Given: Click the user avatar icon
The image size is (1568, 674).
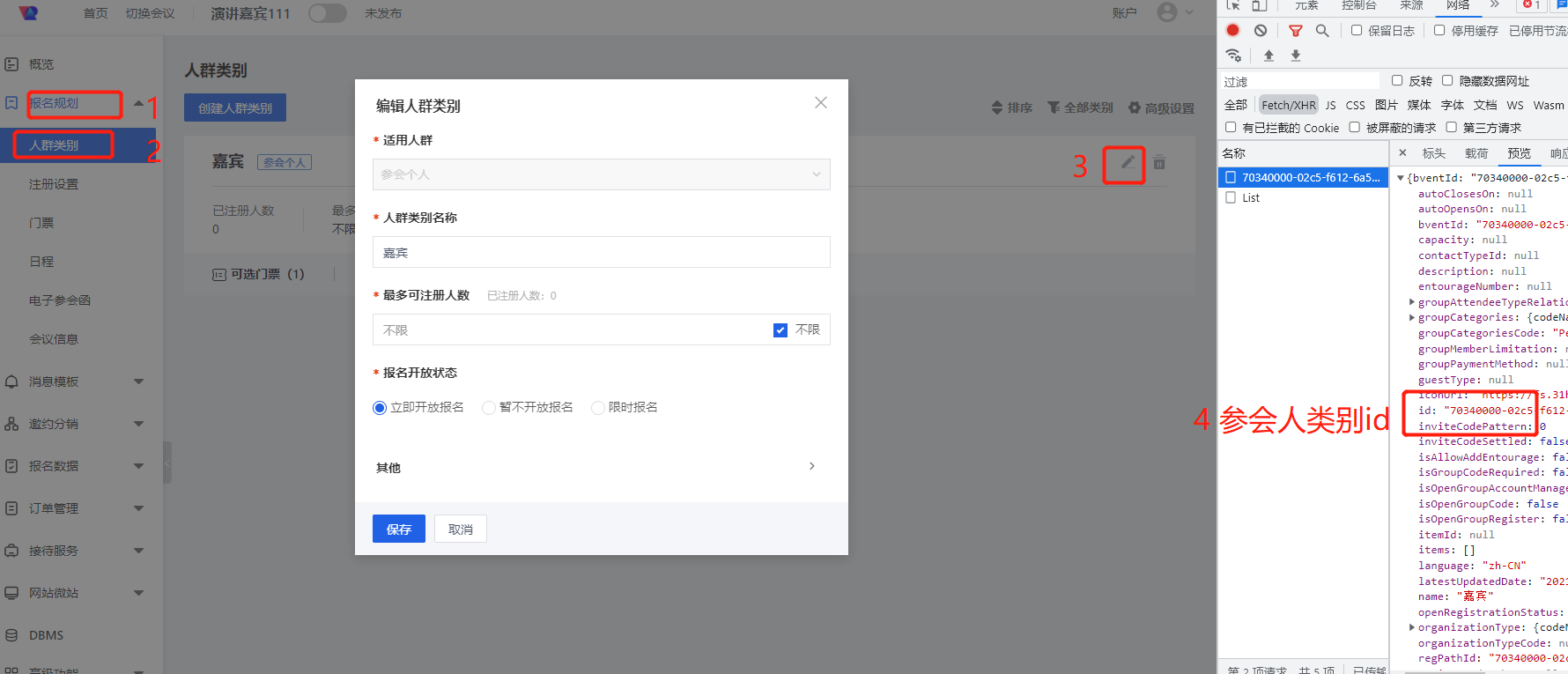Looking at the screenshot, I should pyautogui.click(x=1167, y=12).
